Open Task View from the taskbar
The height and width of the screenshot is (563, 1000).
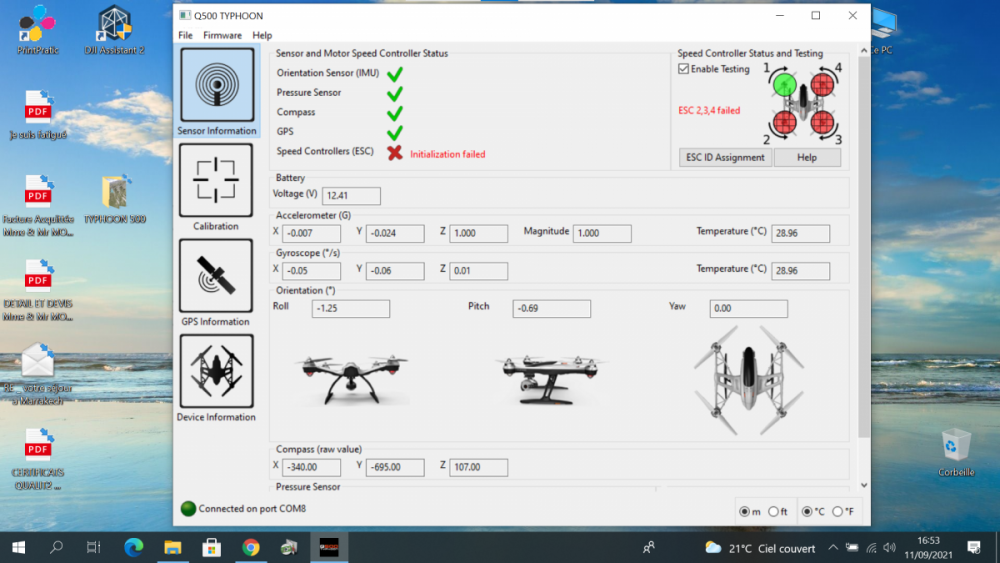coord(94,547)
